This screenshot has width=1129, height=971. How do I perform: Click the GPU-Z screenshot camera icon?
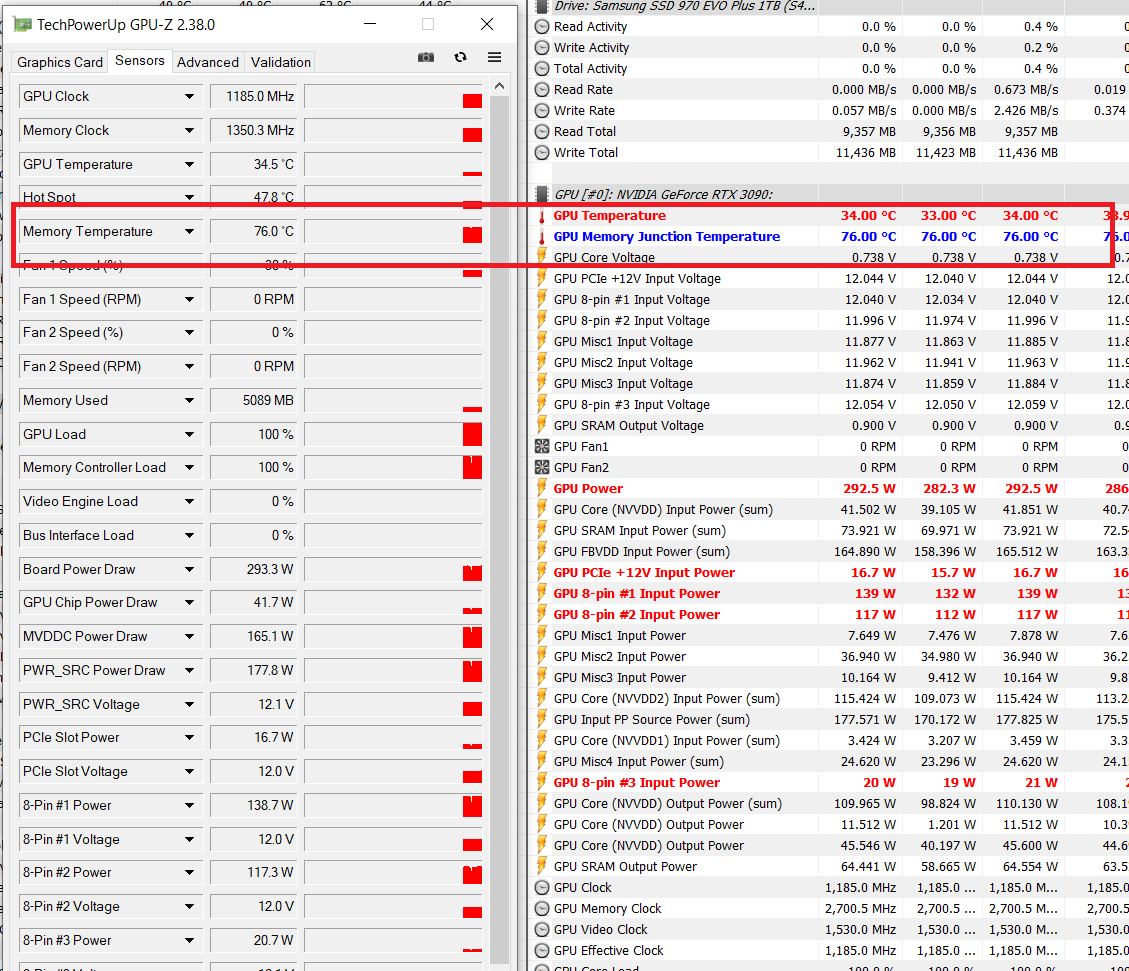426,58
